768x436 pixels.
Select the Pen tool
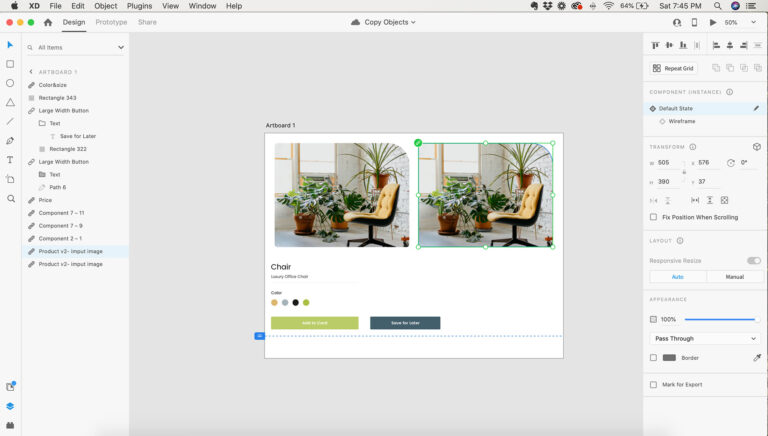10,141
